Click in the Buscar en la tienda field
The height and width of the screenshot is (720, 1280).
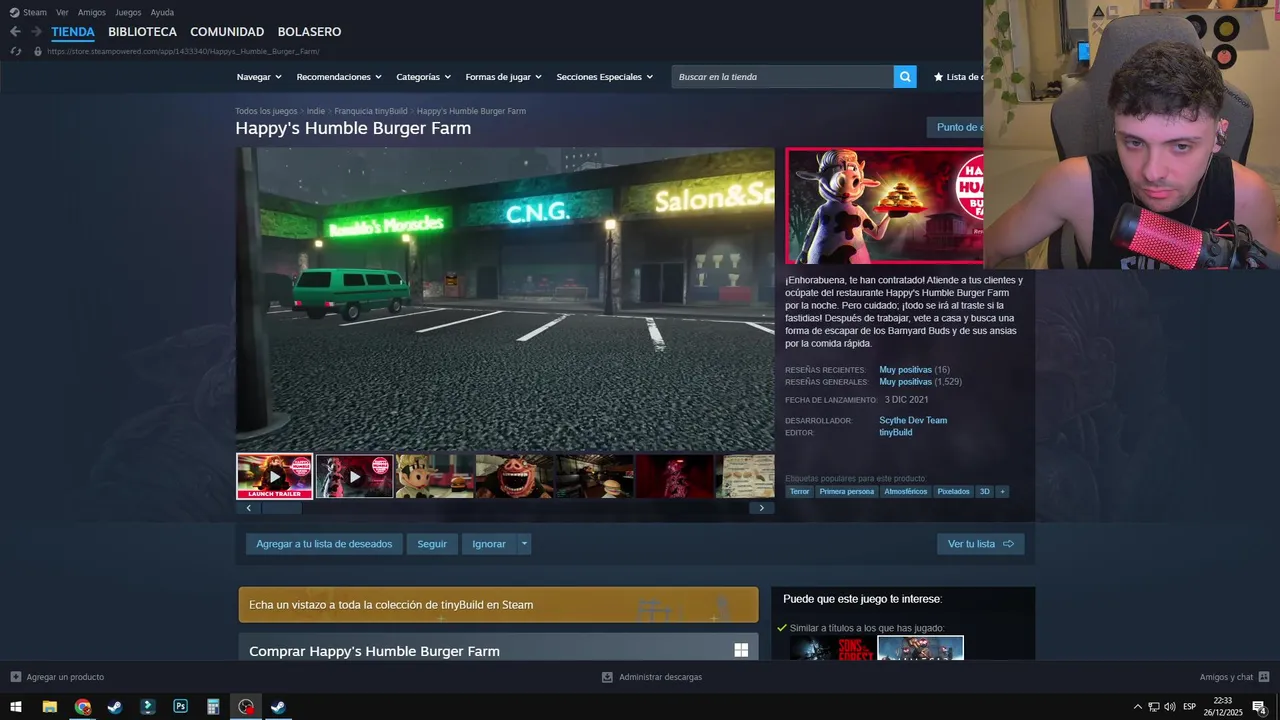783,77
